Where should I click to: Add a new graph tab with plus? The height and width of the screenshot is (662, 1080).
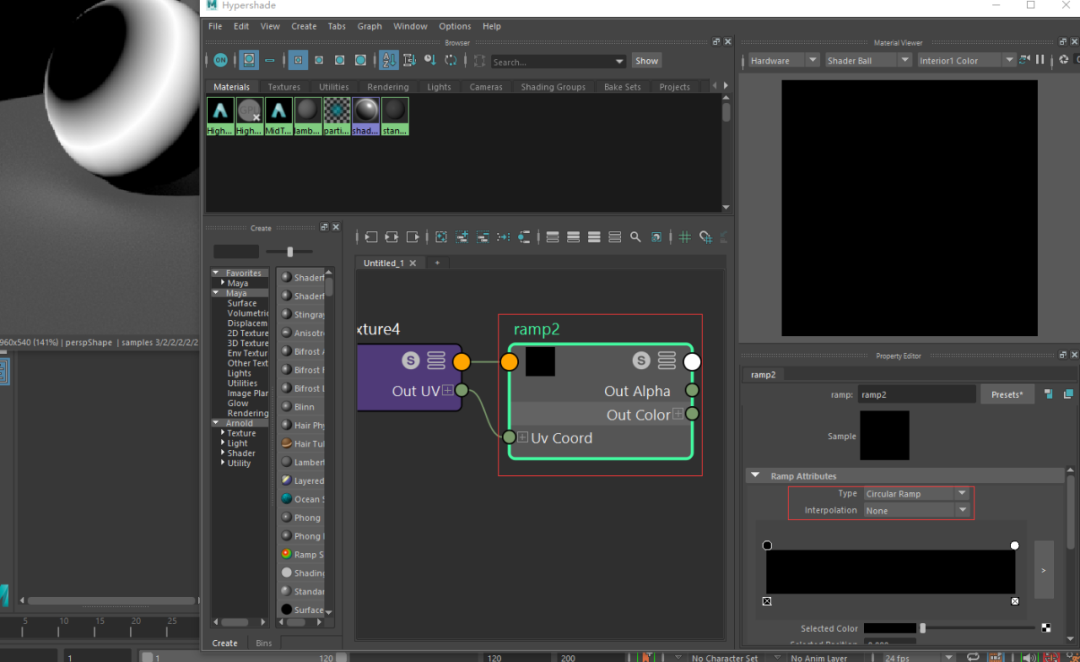click(x=437, y=263)
